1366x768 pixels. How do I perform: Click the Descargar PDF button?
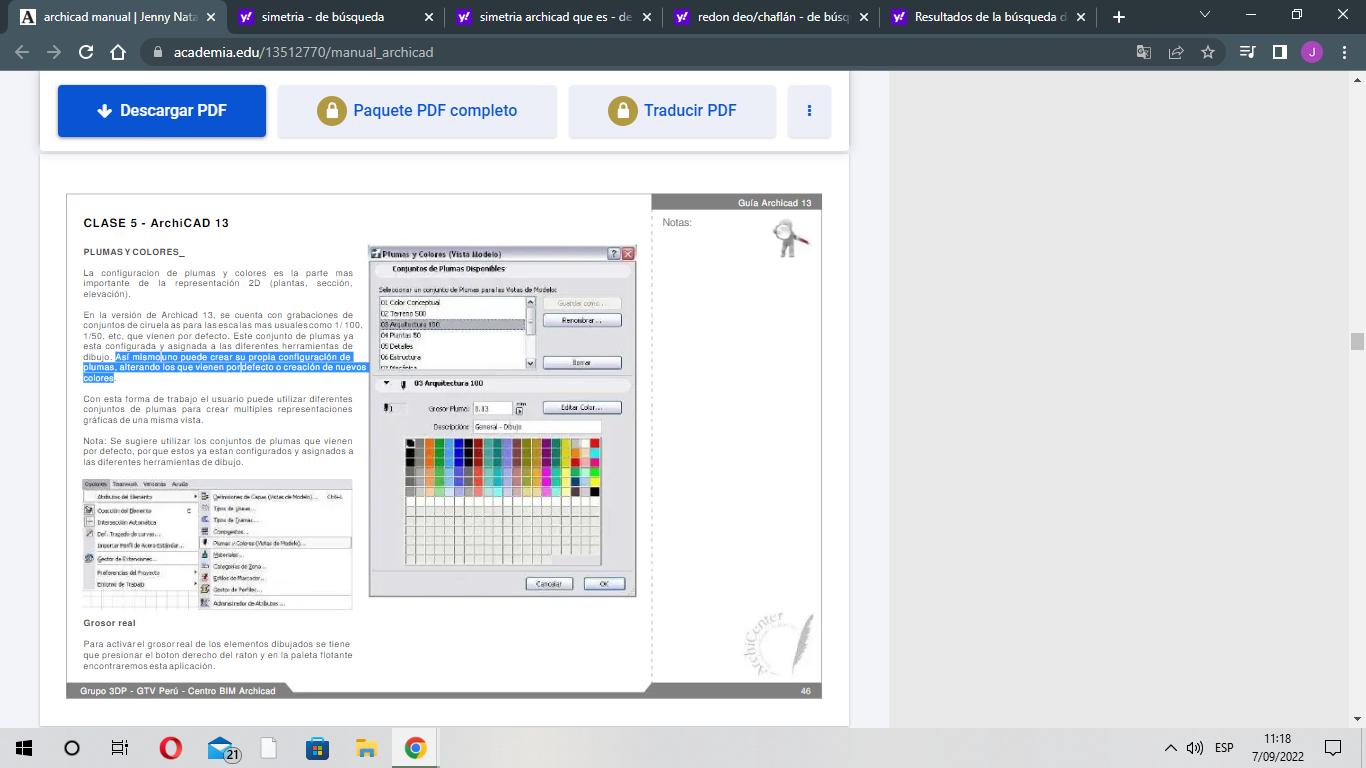tap(162, 111)
